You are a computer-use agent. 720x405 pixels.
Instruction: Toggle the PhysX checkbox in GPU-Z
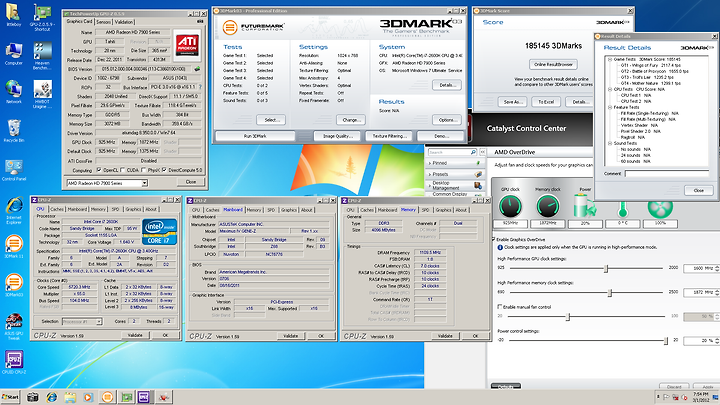tap(144, 170)
